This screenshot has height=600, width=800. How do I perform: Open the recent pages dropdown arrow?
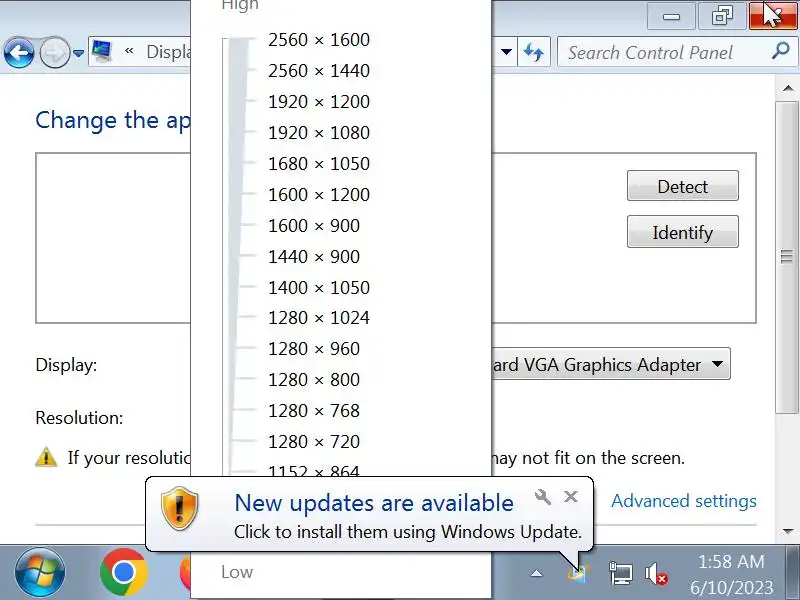[78, 53]
